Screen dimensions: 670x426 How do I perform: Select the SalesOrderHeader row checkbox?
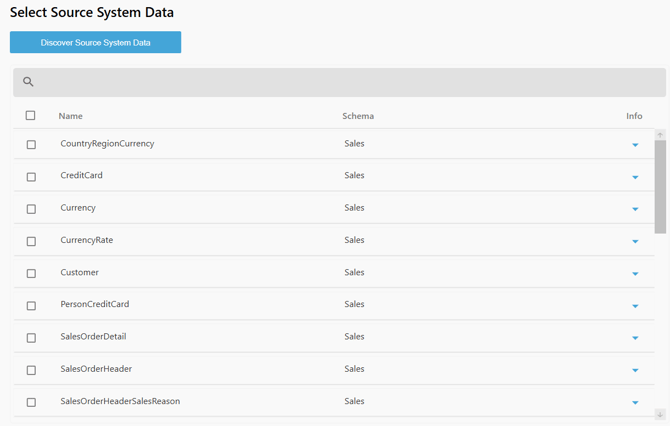[x=31, y=370]
